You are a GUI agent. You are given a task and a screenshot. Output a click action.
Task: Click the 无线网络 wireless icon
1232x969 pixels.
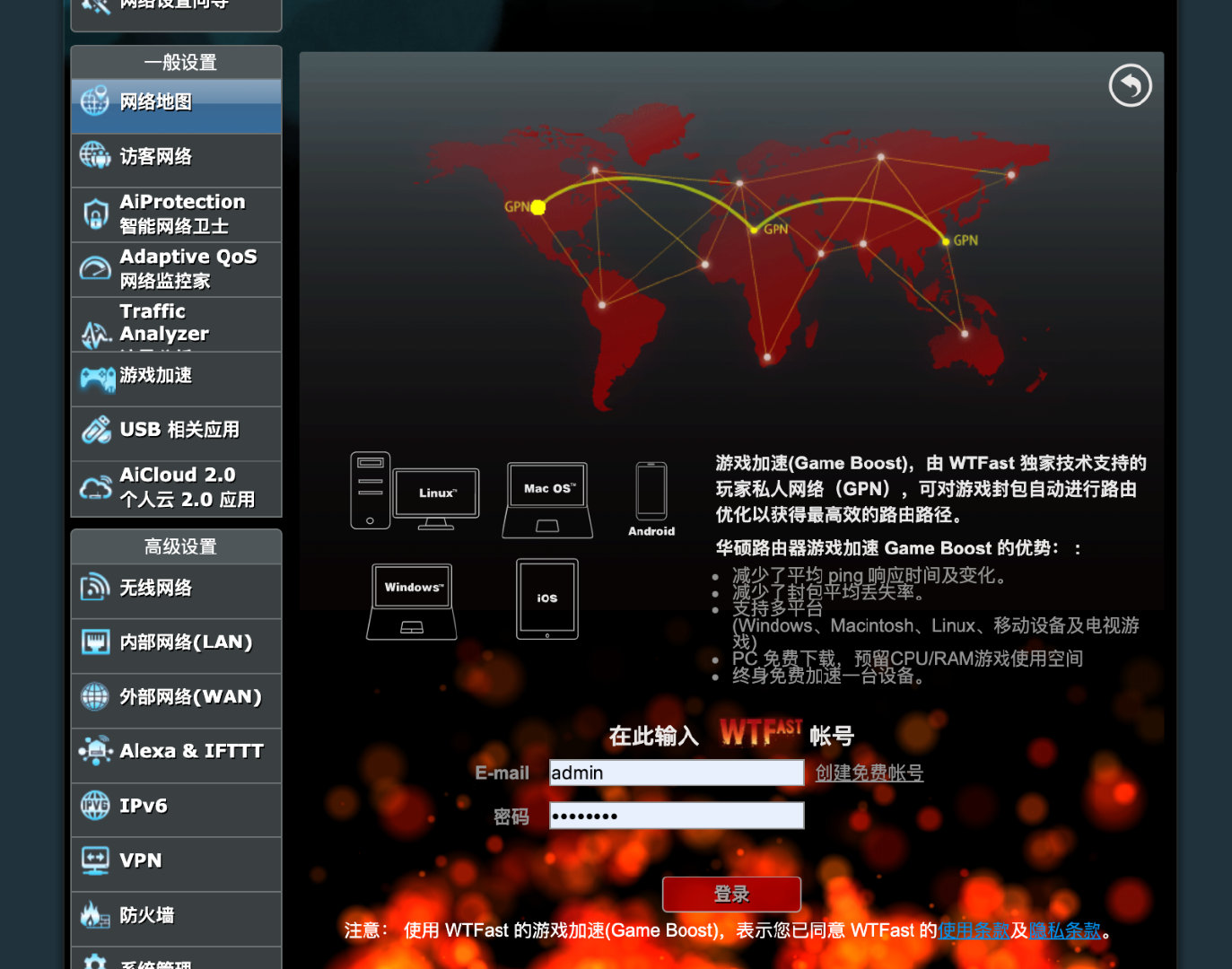click(95, 588)
